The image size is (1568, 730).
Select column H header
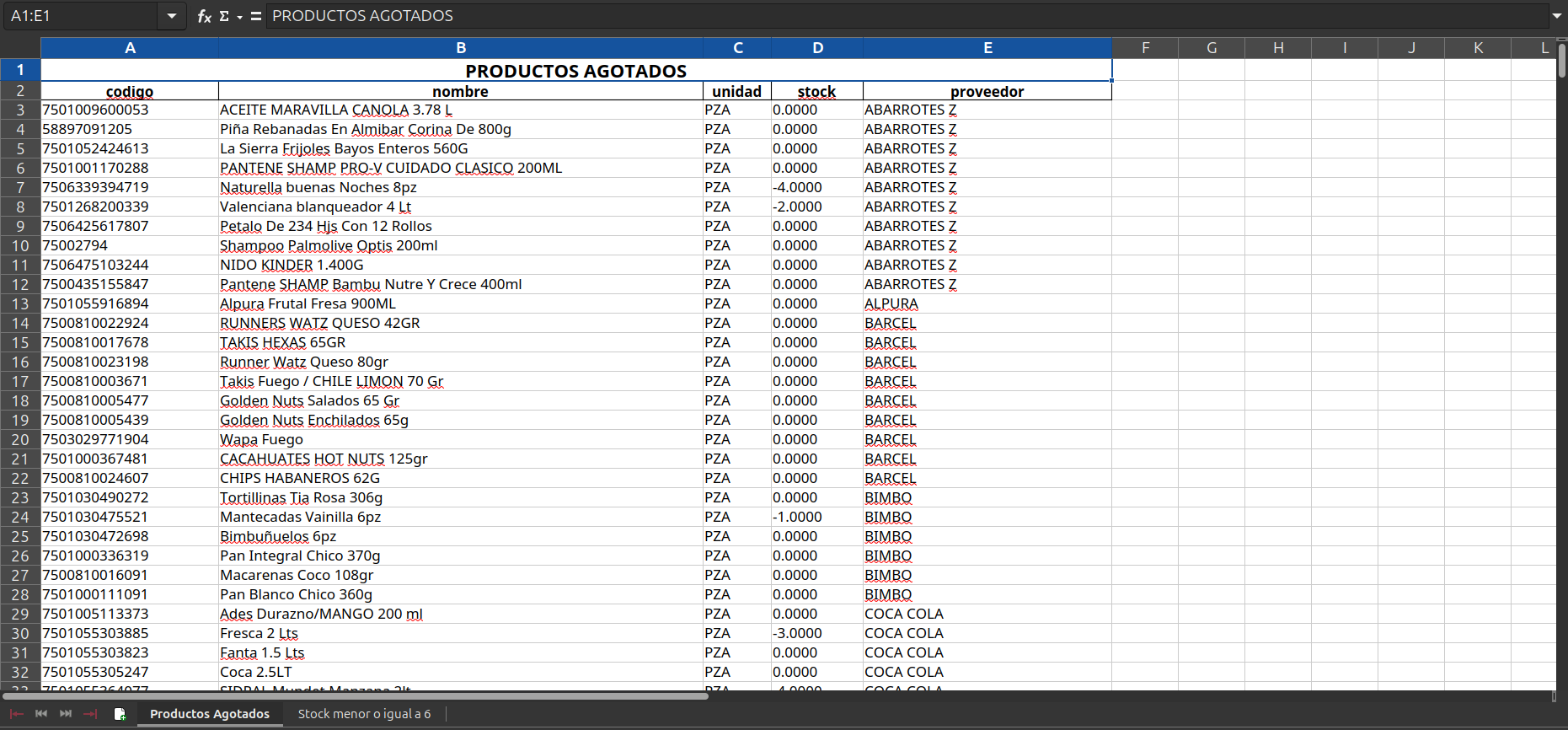(1278, 48)
